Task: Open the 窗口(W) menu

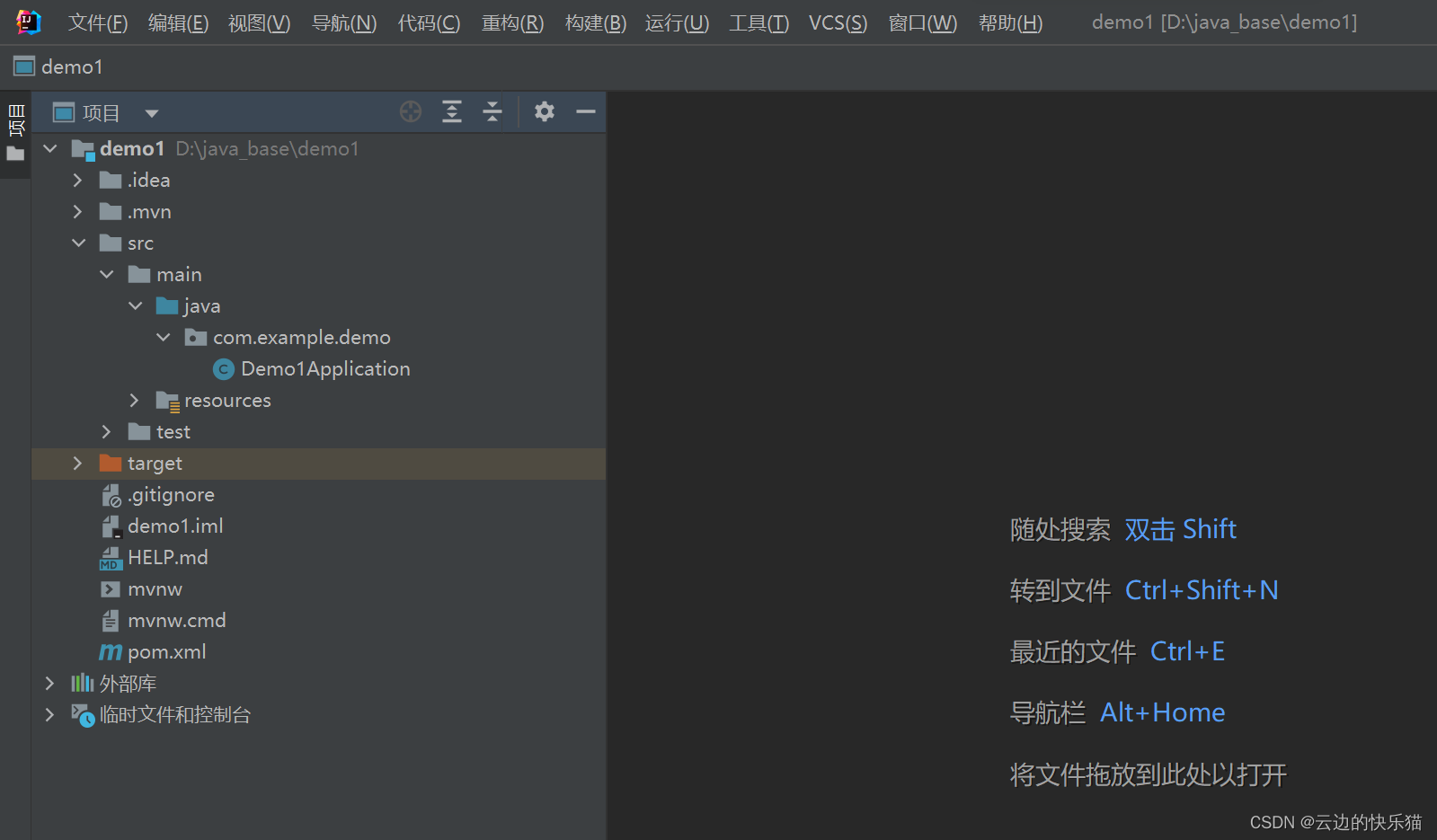Action: pyautogui.click(x=923, y=22)
